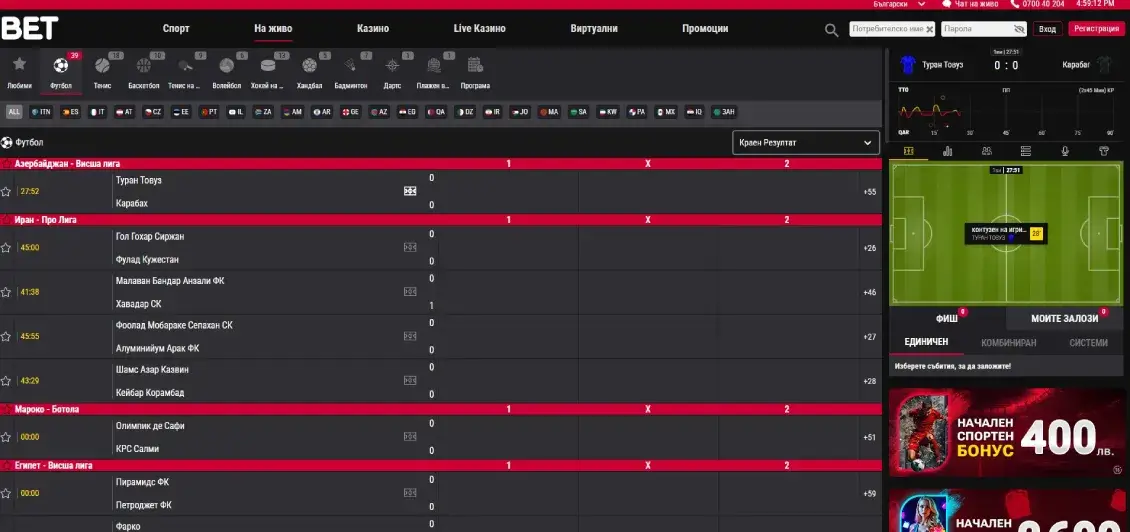Expand +28 markets for Шамс Азар Казвин
Screen dimensions: 1130x532
coord(869,381)
